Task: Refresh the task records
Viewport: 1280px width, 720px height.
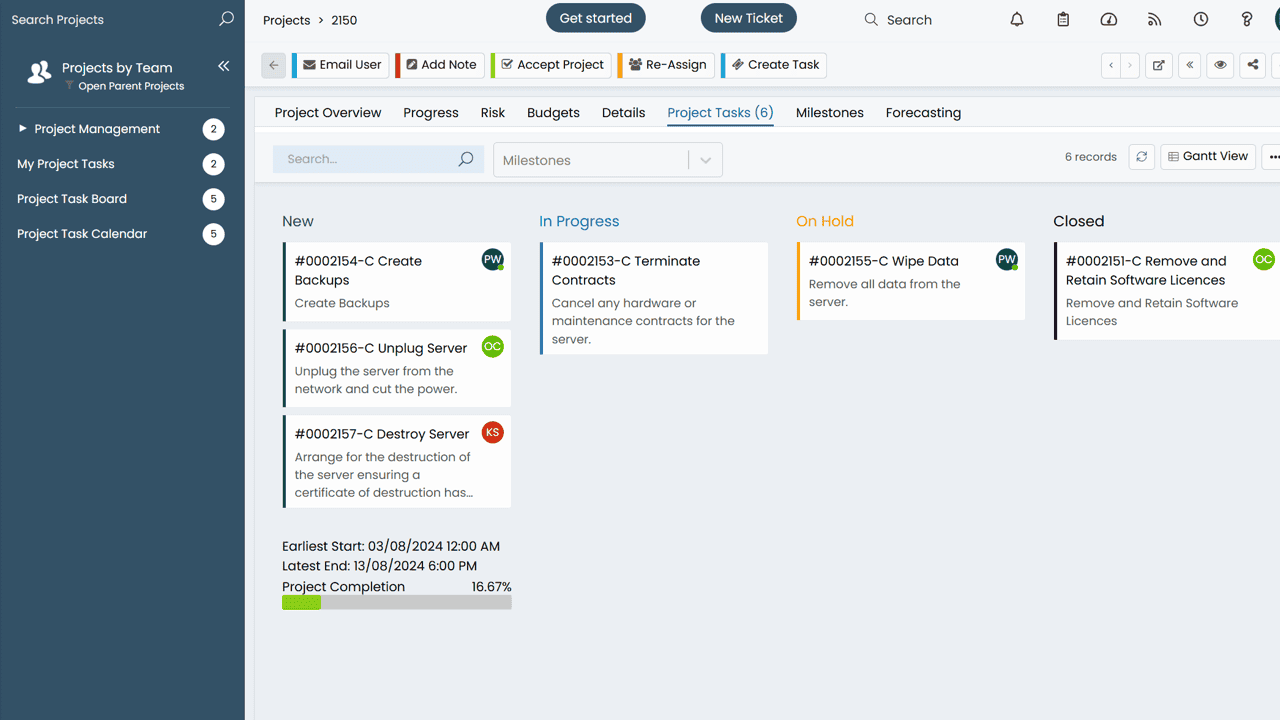Action: tap(1142, 157)
